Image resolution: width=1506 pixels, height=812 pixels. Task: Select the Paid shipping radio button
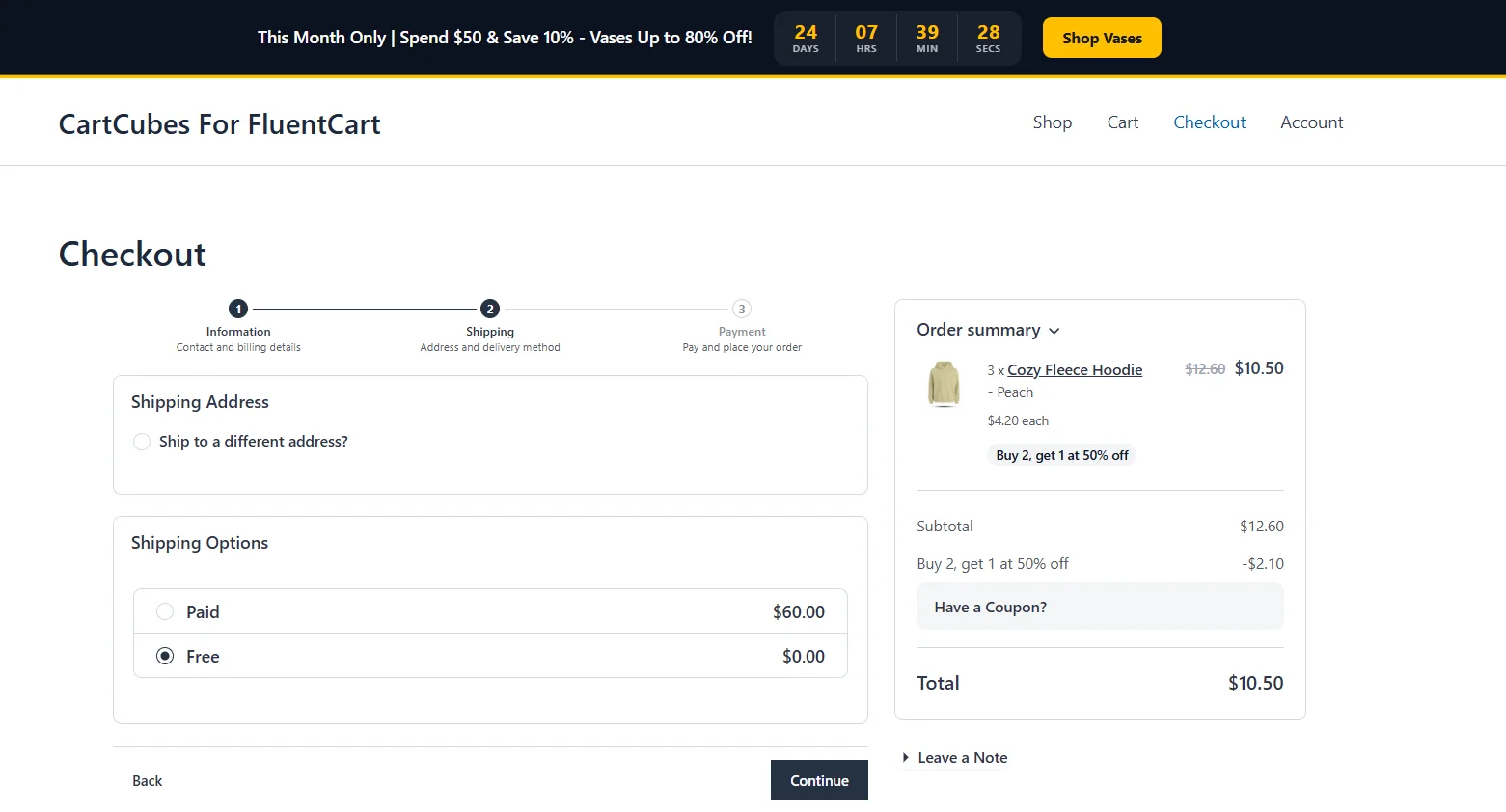[165, 611]
